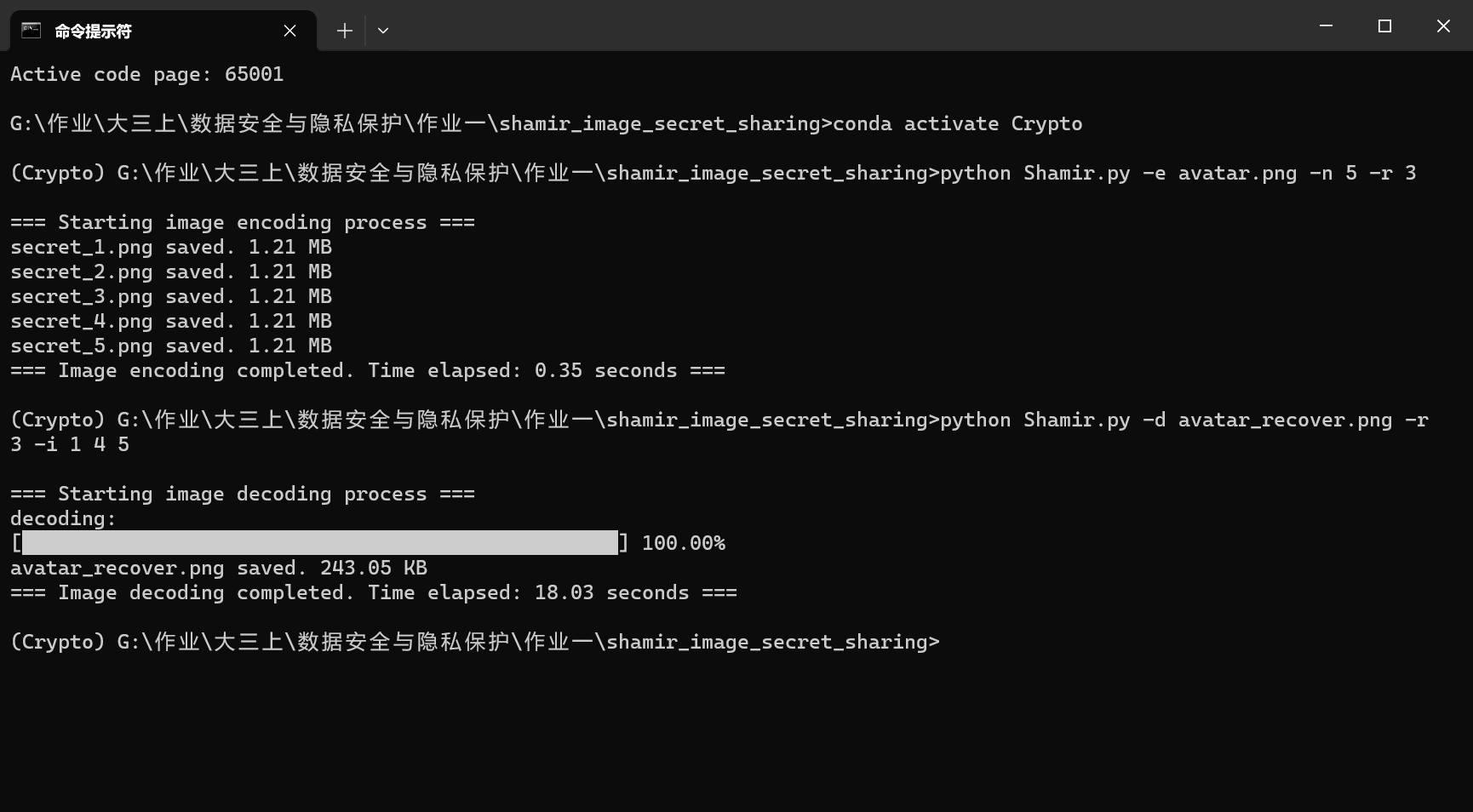Image resolution: width=1473 pixels, height=812 pixels.
Task: Click 'Starting image encoding process' line
Action: (243, 222)
